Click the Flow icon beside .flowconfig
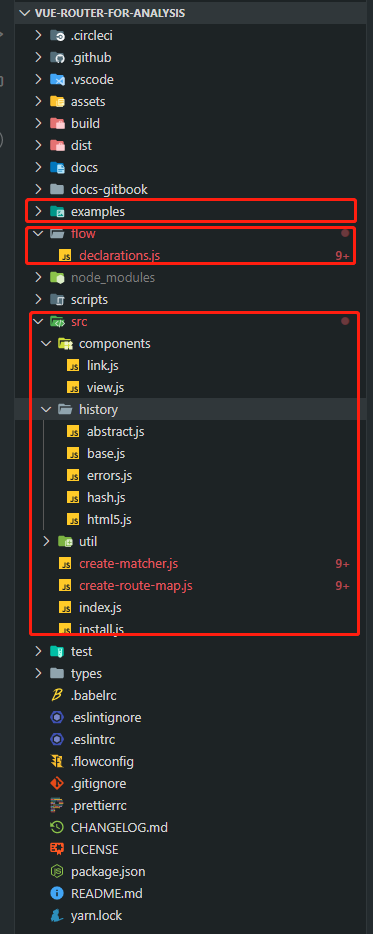The image size is (373, 934). coord(57,761)
